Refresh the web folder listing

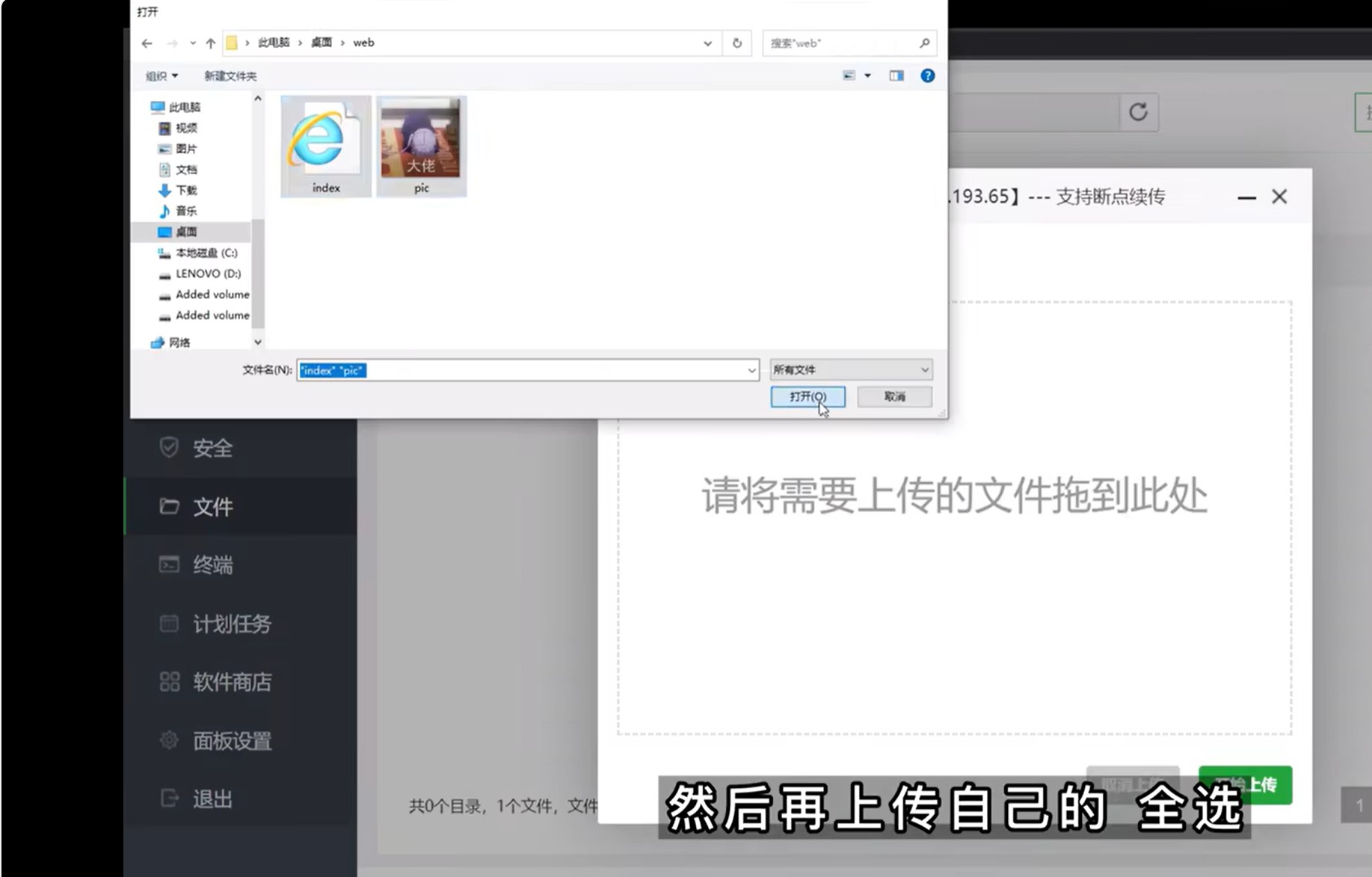pos(736,43)
